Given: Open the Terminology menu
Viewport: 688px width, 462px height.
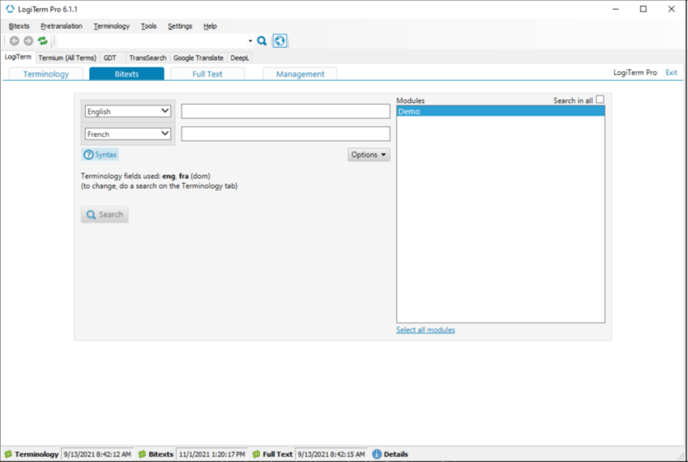Looking at the screenshot, I should tap(111, 26).
